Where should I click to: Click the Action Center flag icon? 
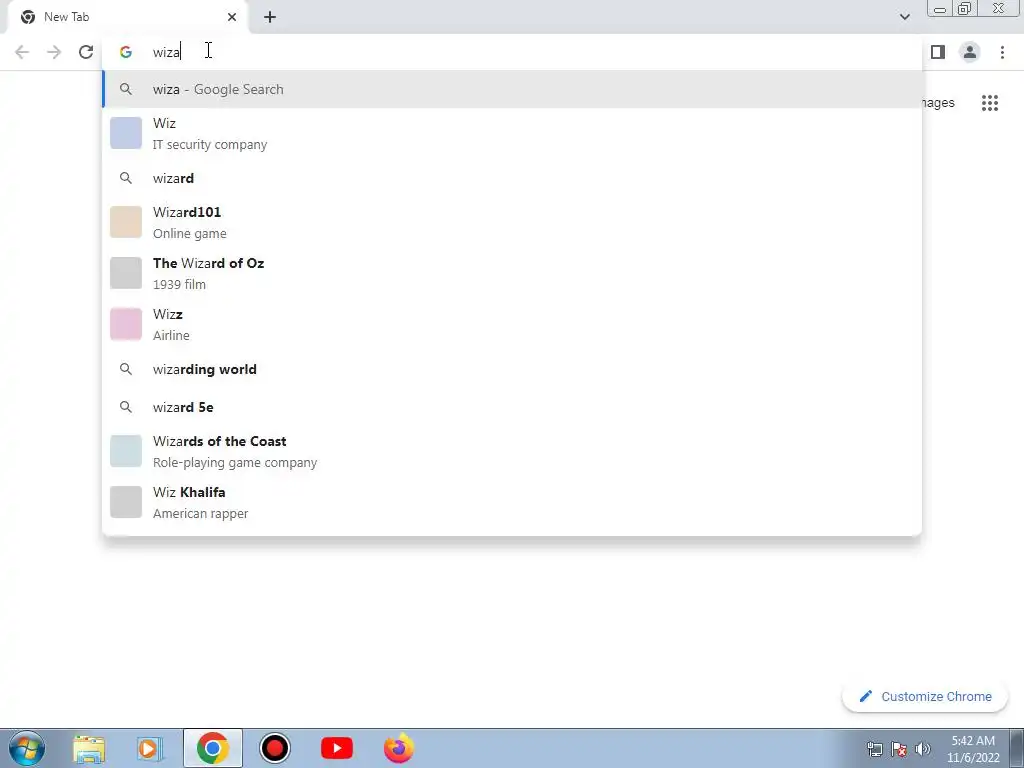coord(899,749)
